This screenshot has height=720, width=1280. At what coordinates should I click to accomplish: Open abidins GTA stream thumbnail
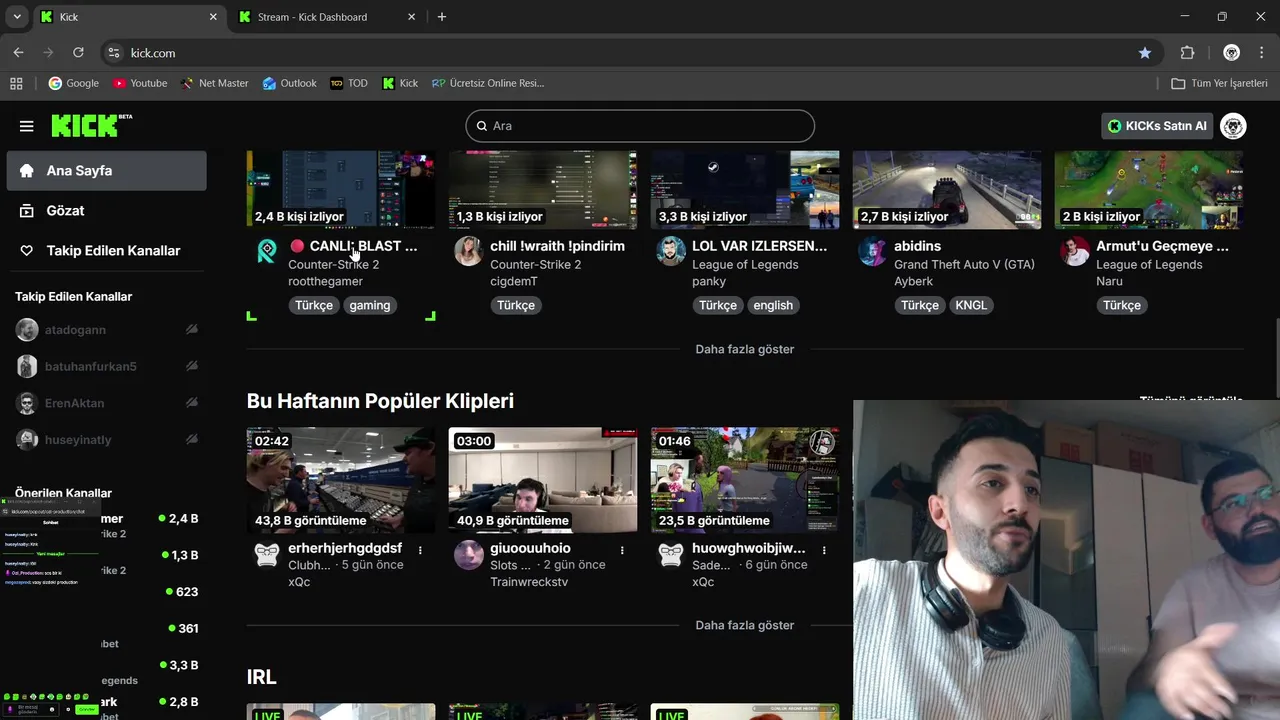point(947,190)
